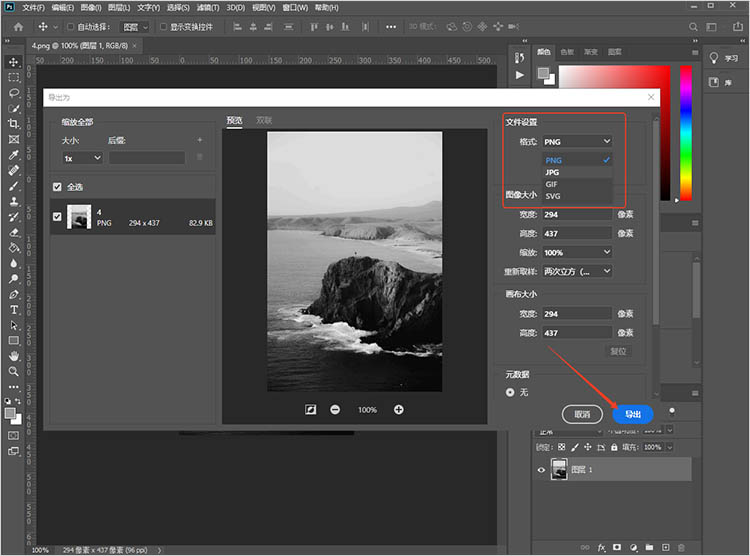Image resolution: width=750 pixels, height=556 pixels.
Task: Toggle lock all padlock icon
Action: (x=614, y=447)
